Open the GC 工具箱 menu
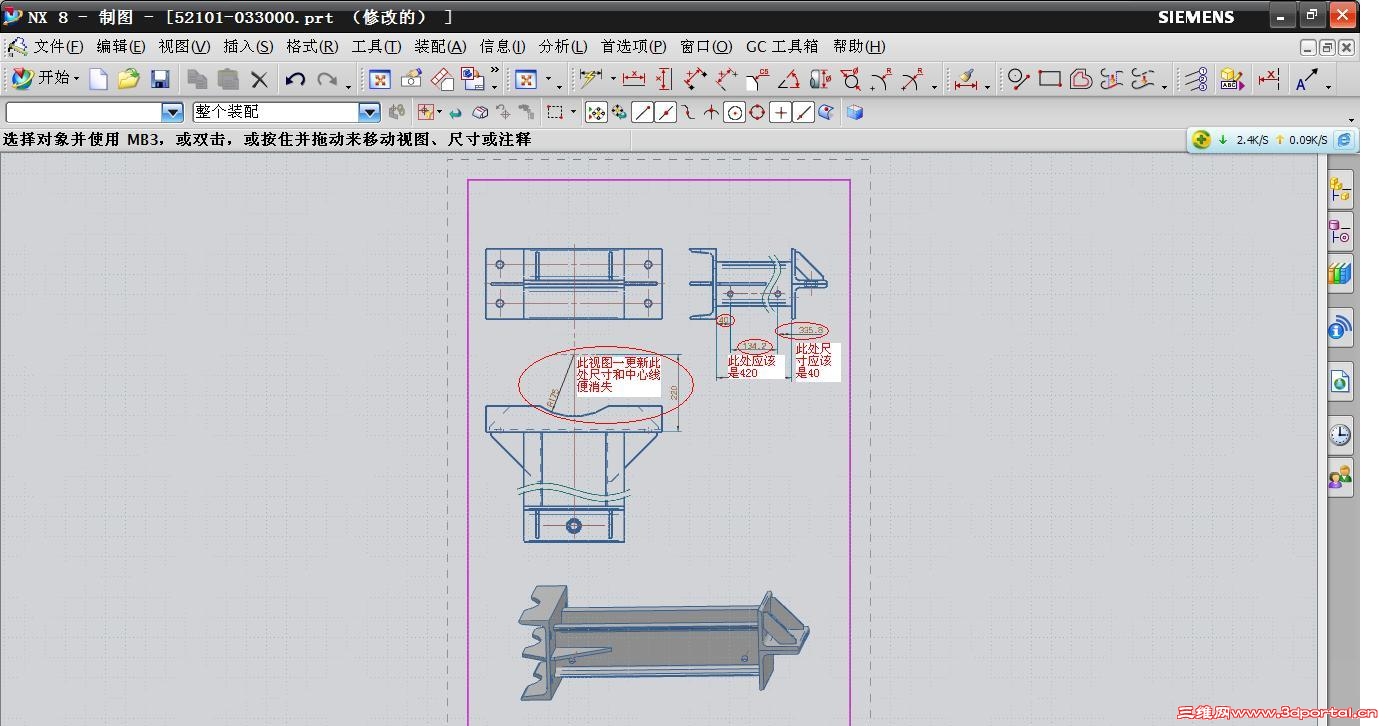The height and width of the screenshot is (726, 1397). [x=782, y=46]
